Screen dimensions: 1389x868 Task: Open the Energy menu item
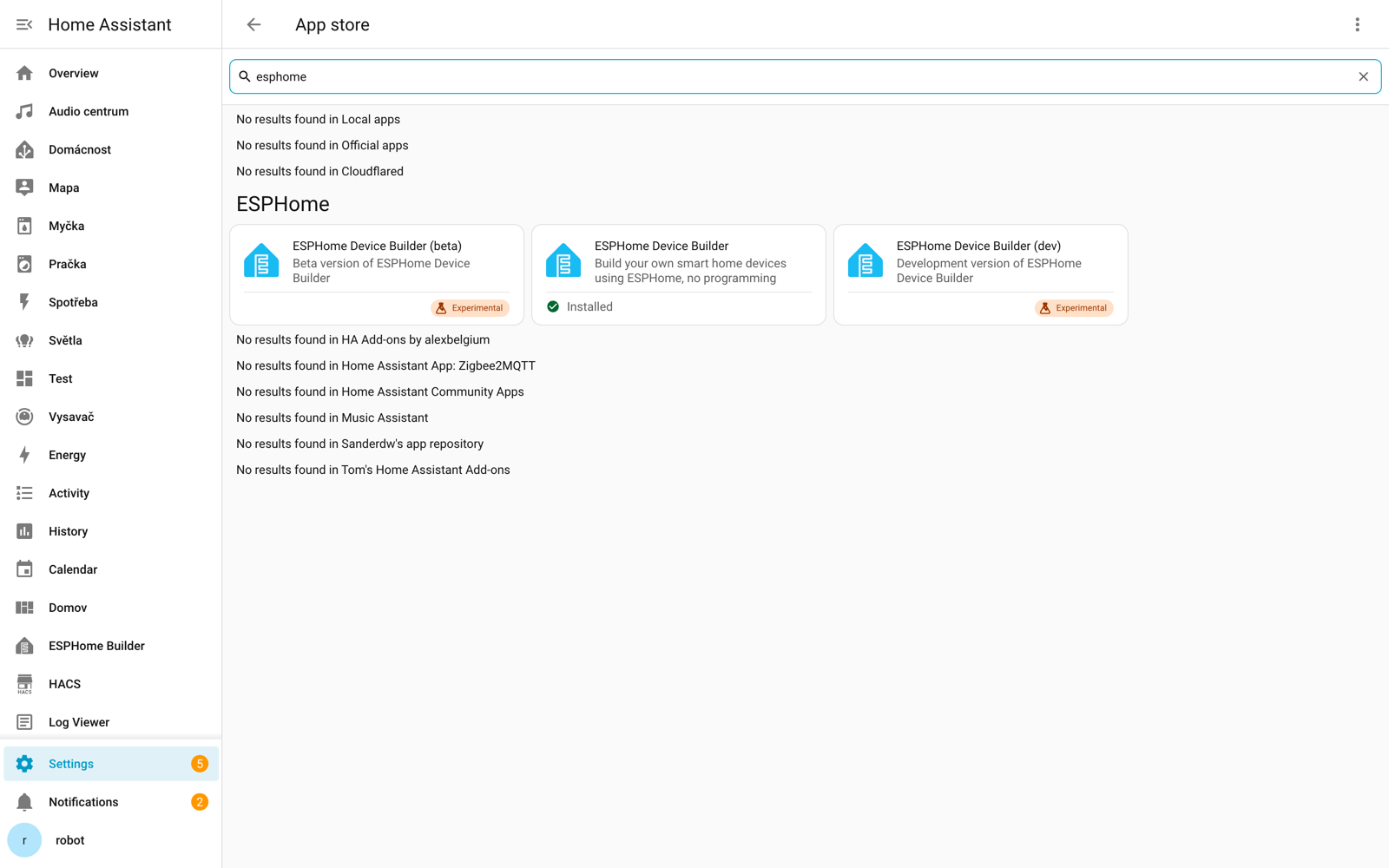[x=111, y=455]
